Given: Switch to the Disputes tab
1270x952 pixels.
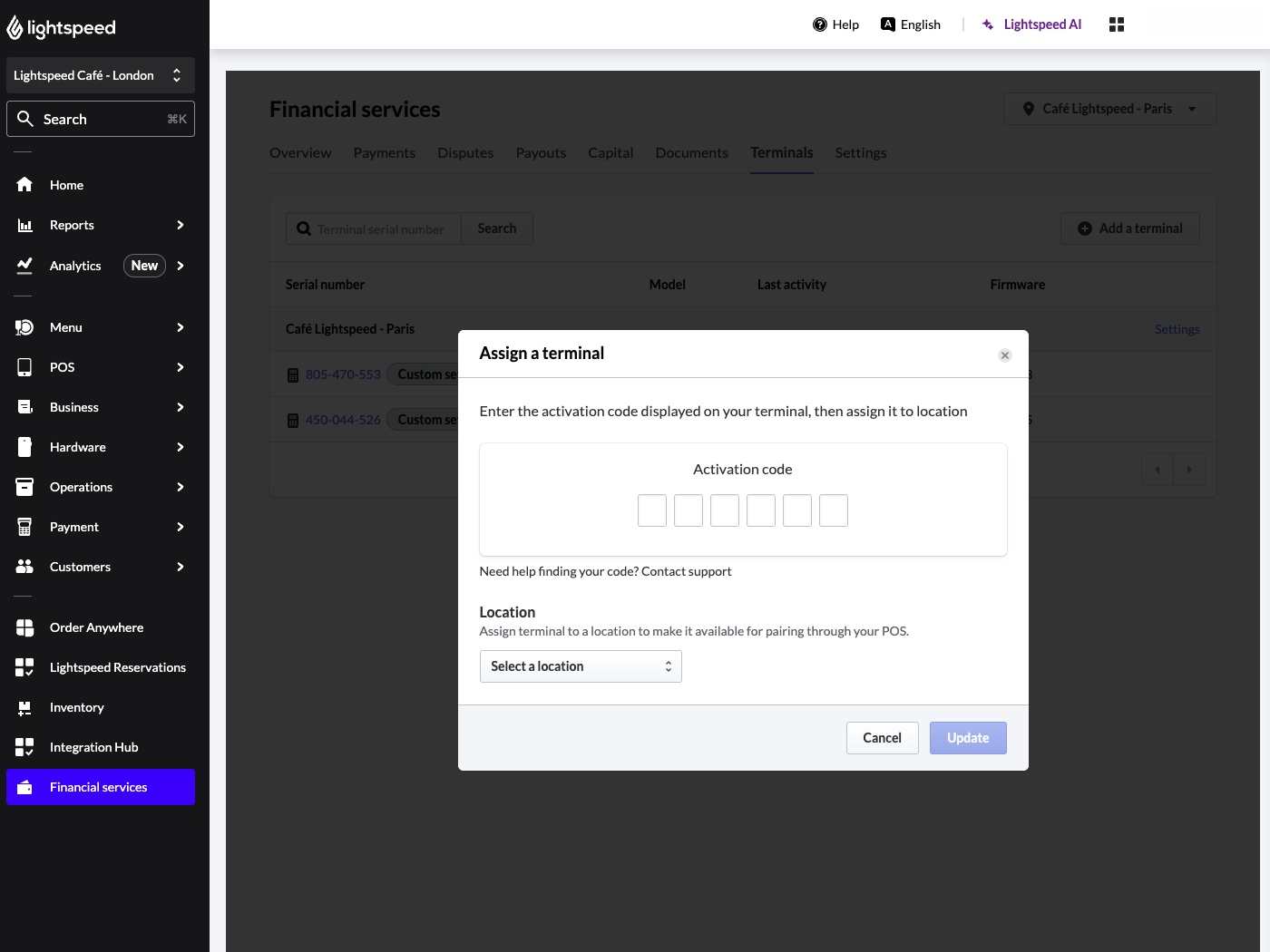Looking at the screenshot, I should [465, 152].
